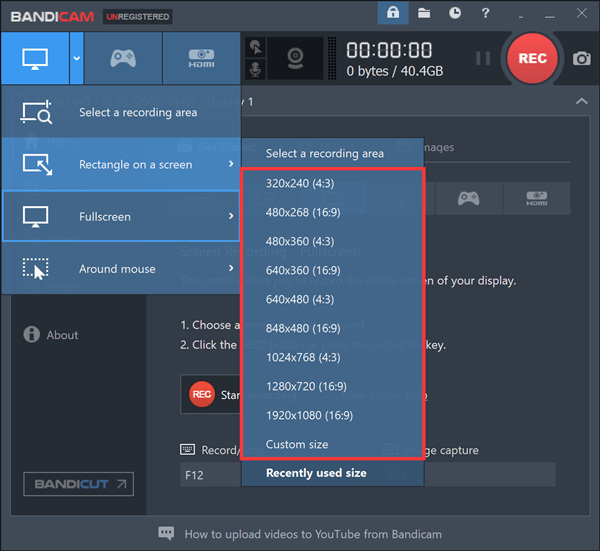The width and height of the screenshot is (600, 551).
Task: Open the help question mark icon
Action: [485, 13]
